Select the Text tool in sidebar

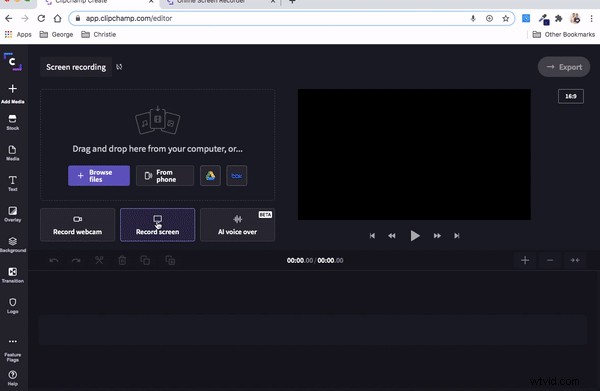13,183
